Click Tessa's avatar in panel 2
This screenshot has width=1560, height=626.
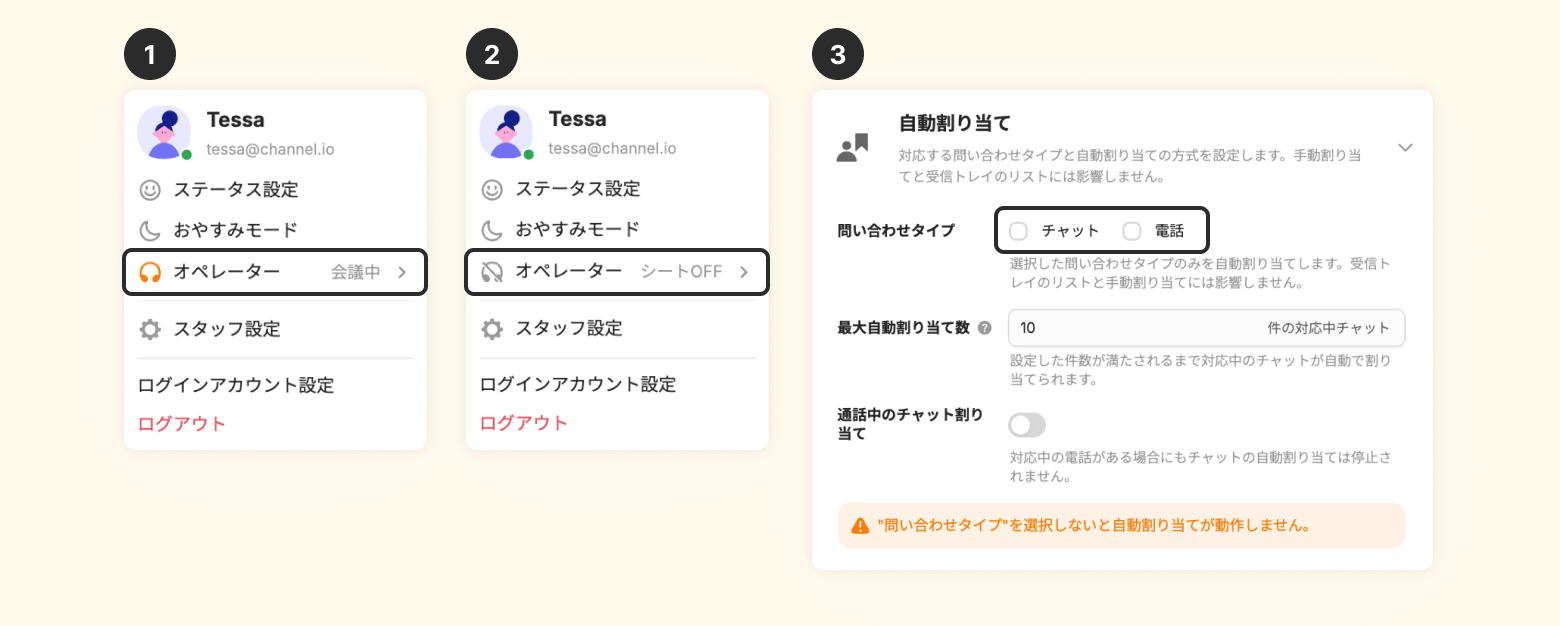tap(505, 132)
